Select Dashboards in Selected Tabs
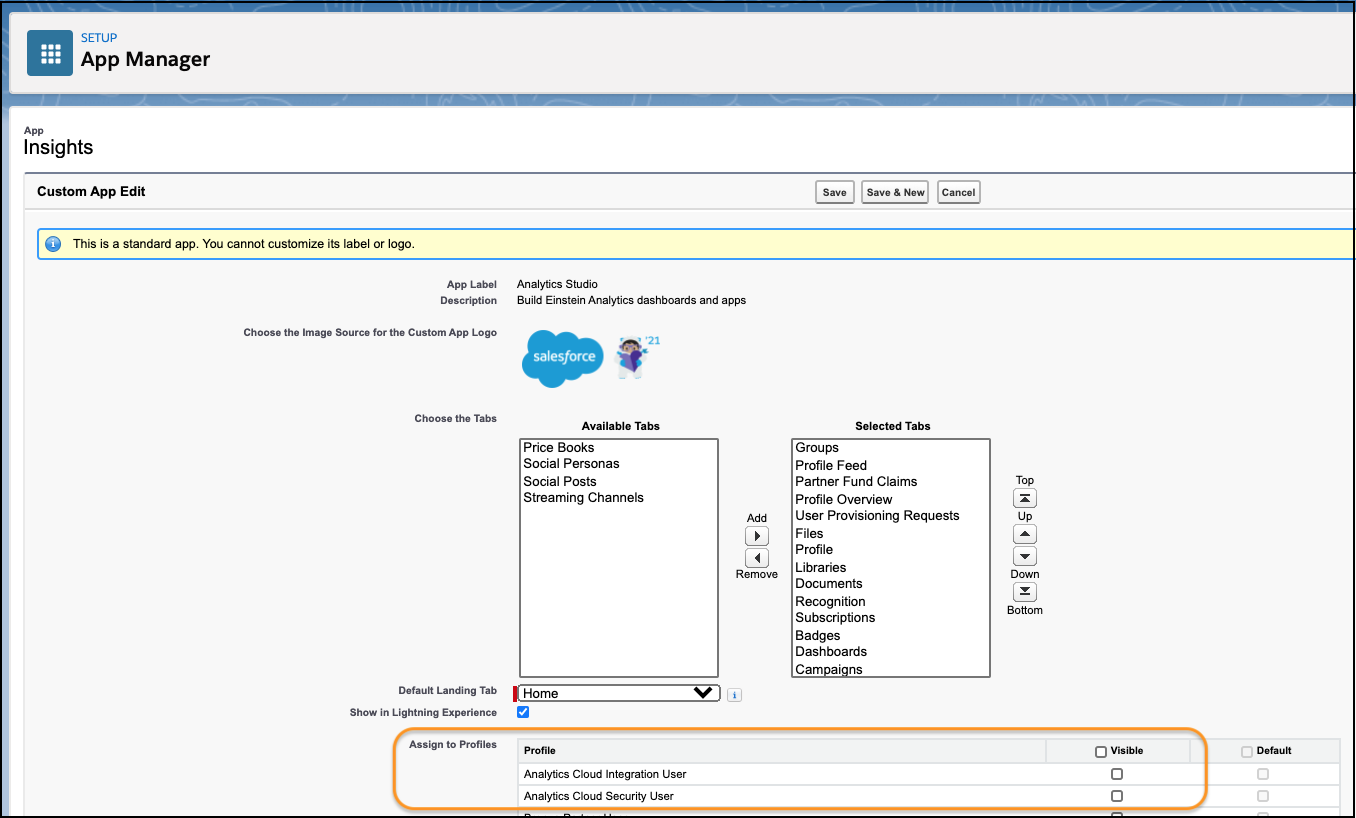This screenshot has height=818, width=1356. click(x=890, y=652)
